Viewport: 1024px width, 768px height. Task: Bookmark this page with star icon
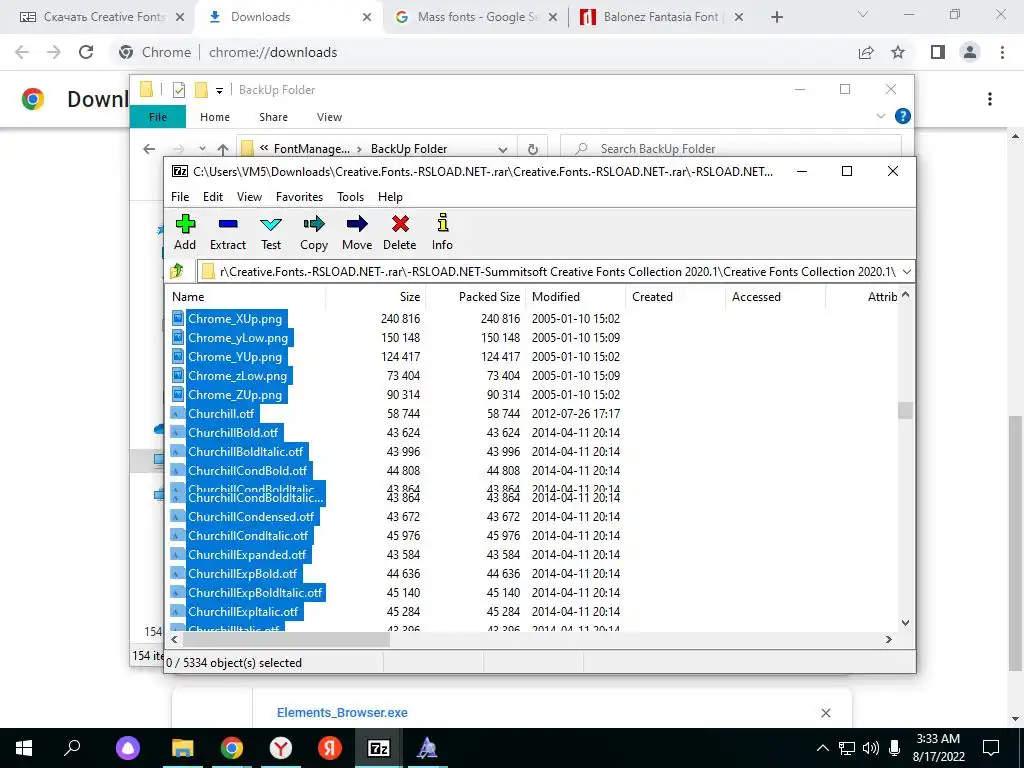(898, 52)
